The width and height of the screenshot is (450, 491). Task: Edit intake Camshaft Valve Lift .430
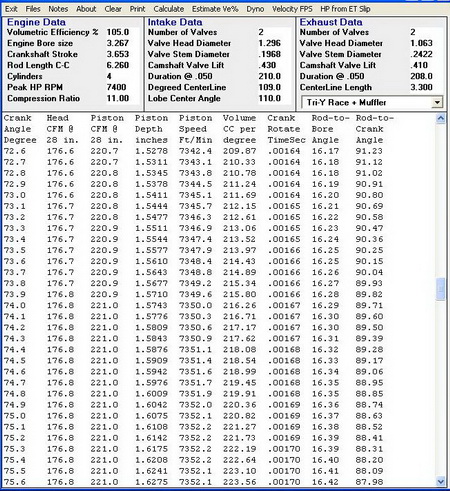[274, 65]
